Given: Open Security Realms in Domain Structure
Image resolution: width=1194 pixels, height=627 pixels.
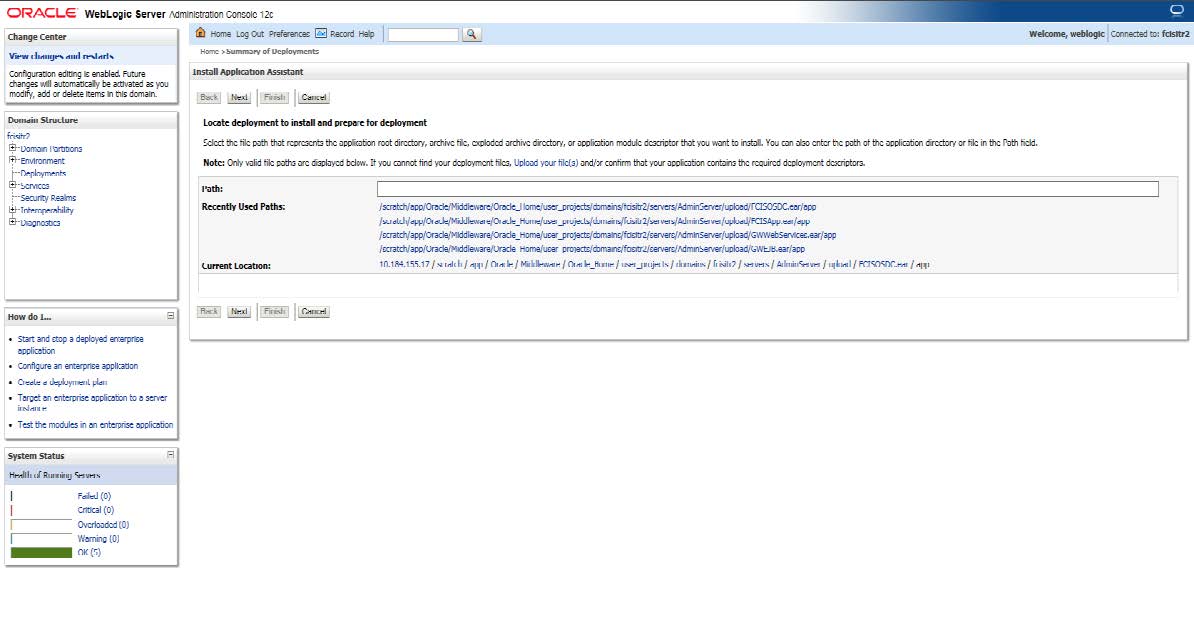Looking at the screenshot, I should (48, 198).
